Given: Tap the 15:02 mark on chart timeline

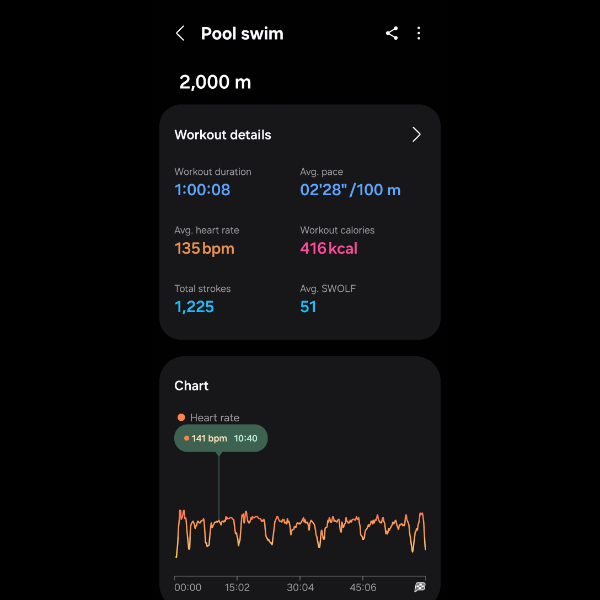Looking at the screenshot, I should point(237,587).
